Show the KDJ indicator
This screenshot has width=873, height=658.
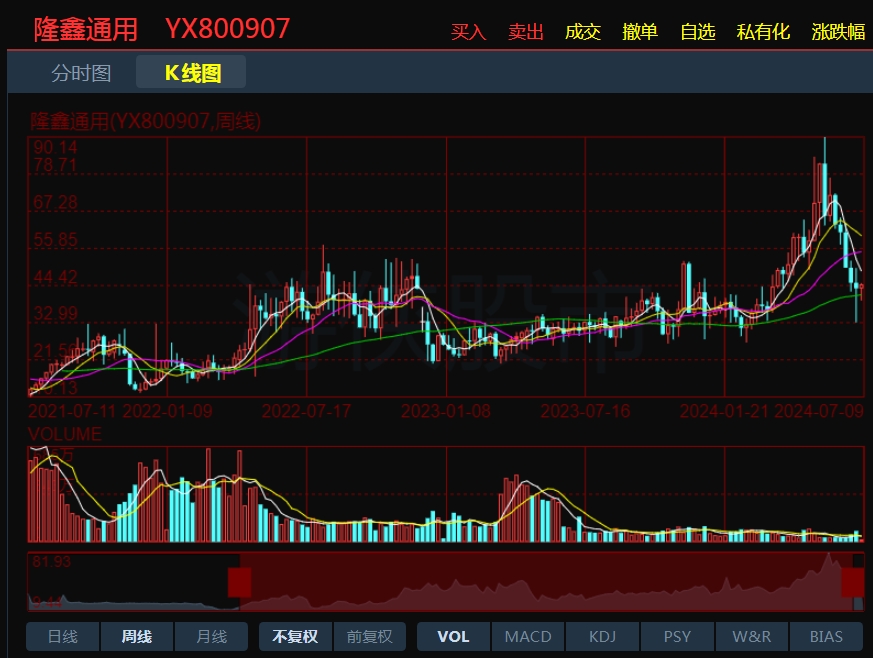pyautogui.click(x=602, y=637)
